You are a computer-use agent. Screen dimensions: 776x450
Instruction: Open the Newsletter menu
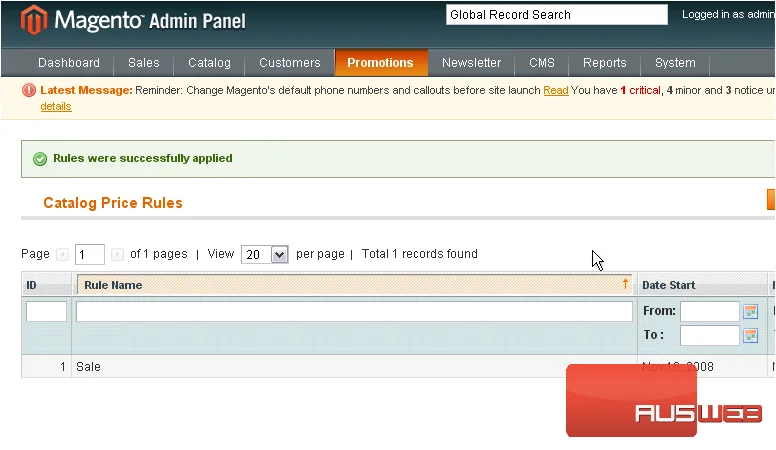[471, 63]
